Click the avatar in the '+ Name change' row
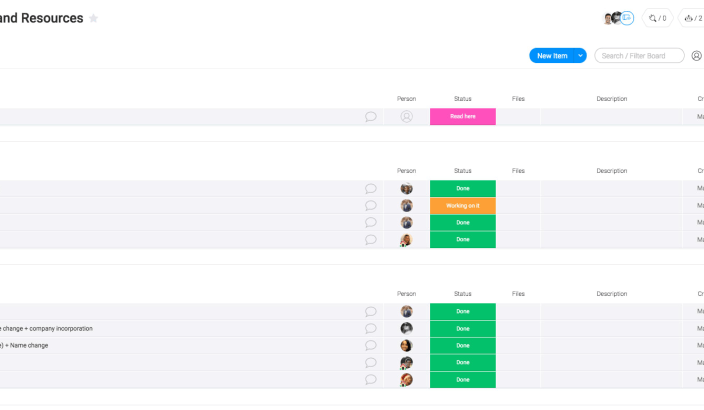This screenshot has width=704, height=410. pyautogui.click(x=406, y=346)
